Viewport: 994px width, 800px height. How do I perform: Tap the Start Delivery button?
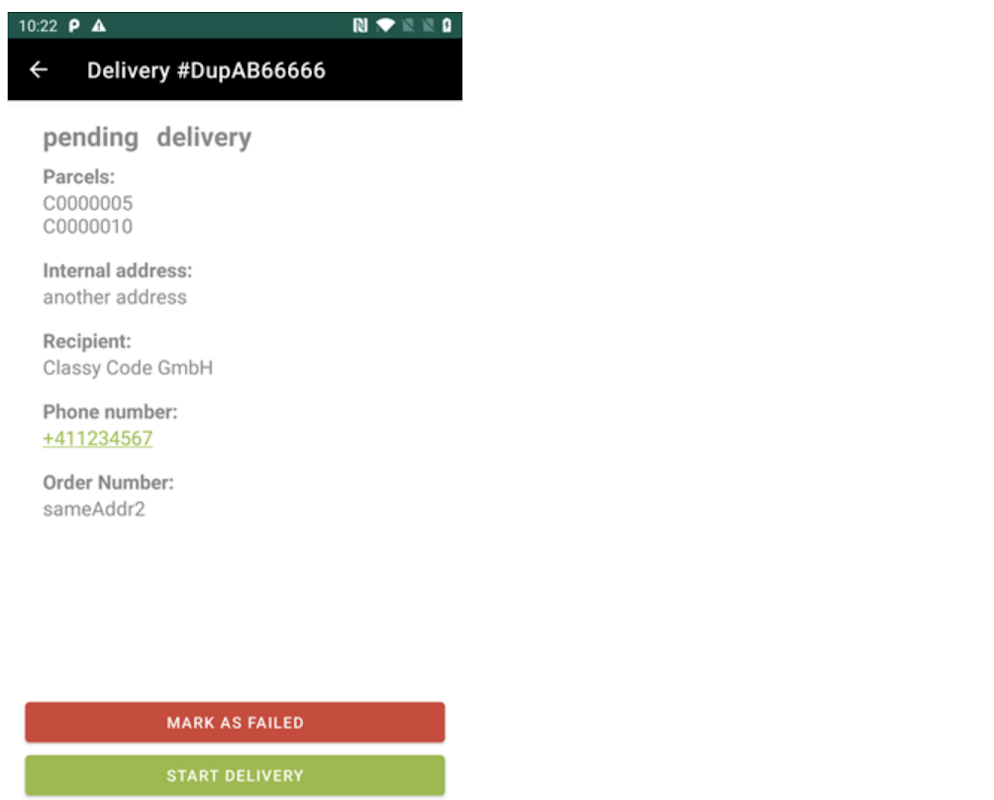tap(235, 775)
